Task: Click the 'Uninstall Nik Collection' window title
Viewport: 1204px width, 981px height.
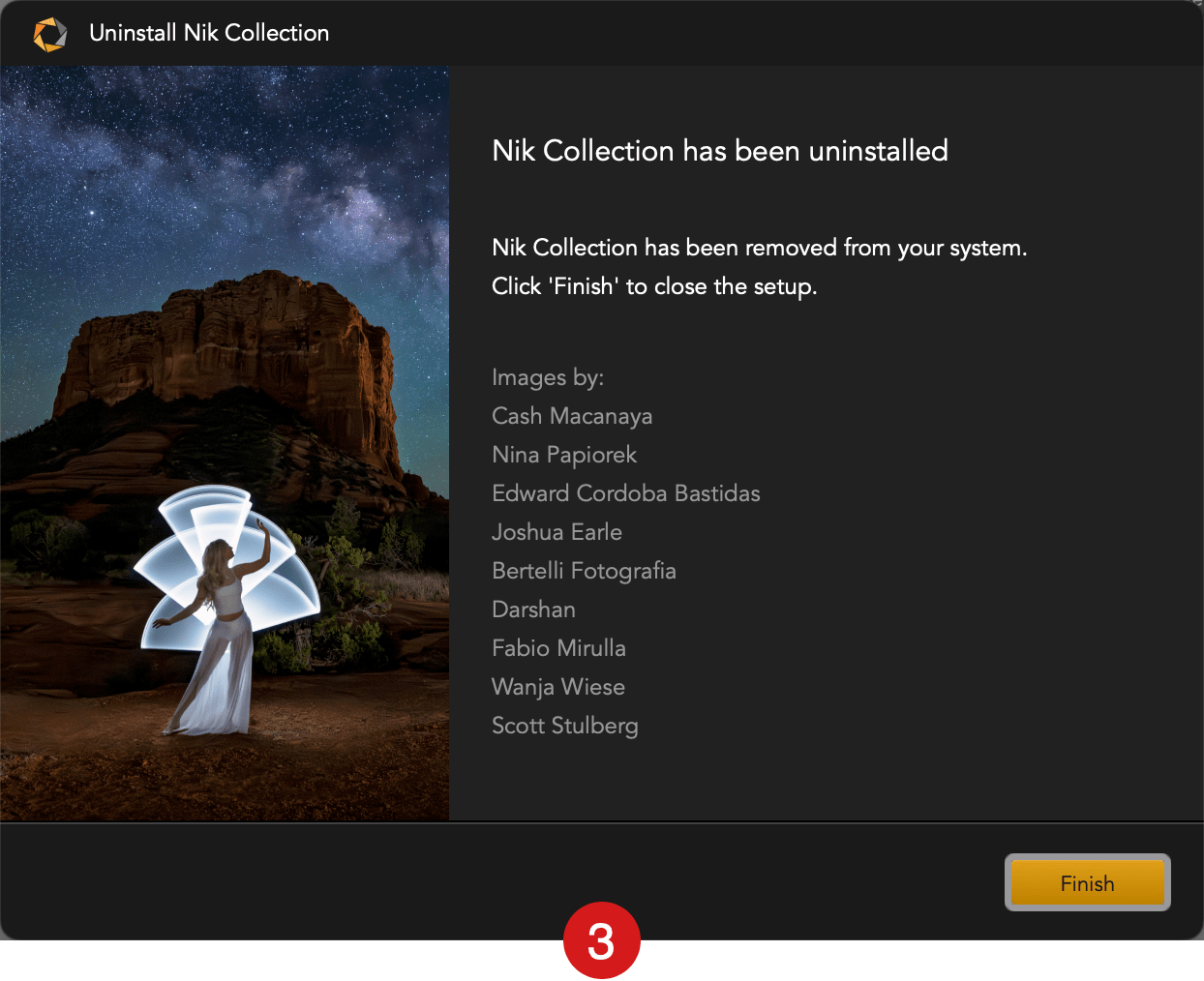Action: pos(209,33)
